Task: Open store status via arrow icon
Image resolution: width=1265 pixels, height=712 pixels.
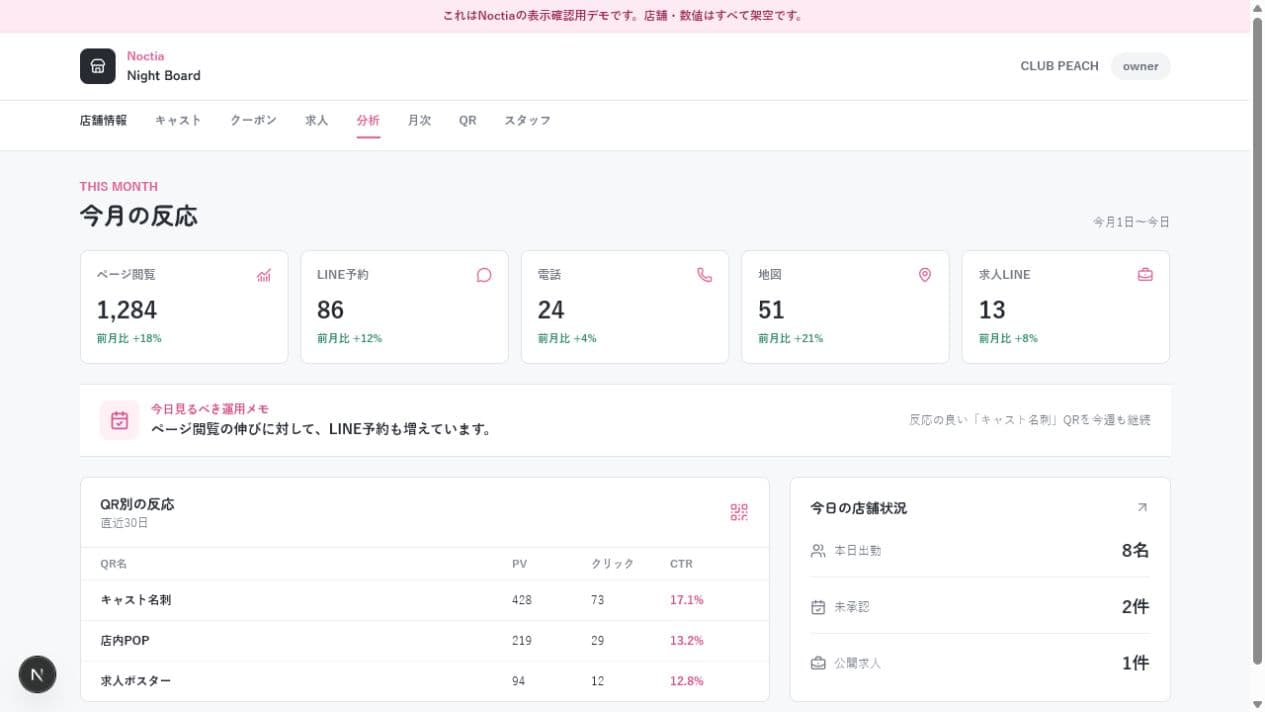Action: pyautogui.click(x=1142, y=508)
